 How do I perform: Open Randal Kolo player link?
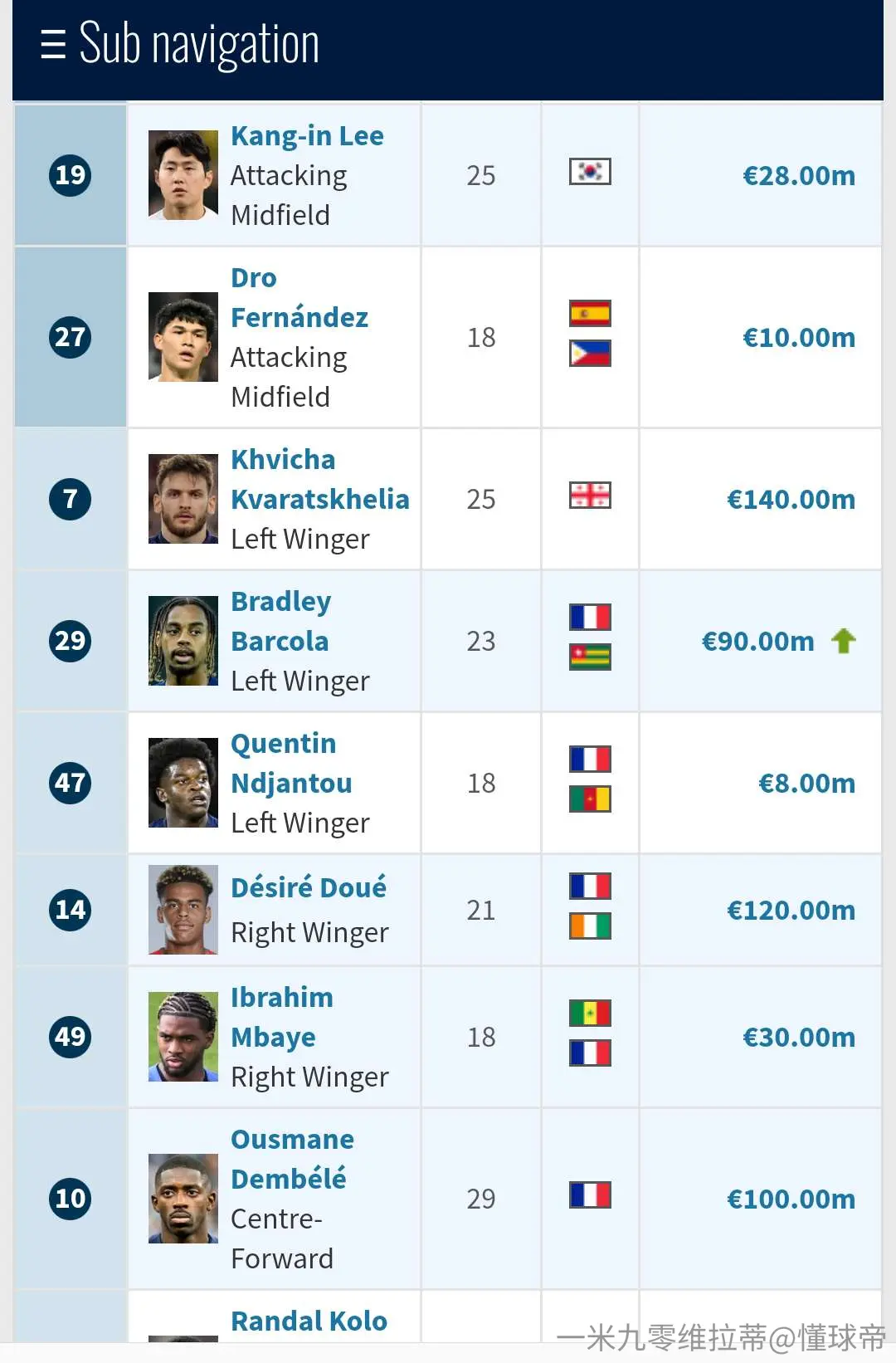pyautogui.click(x=309, y=1321)
